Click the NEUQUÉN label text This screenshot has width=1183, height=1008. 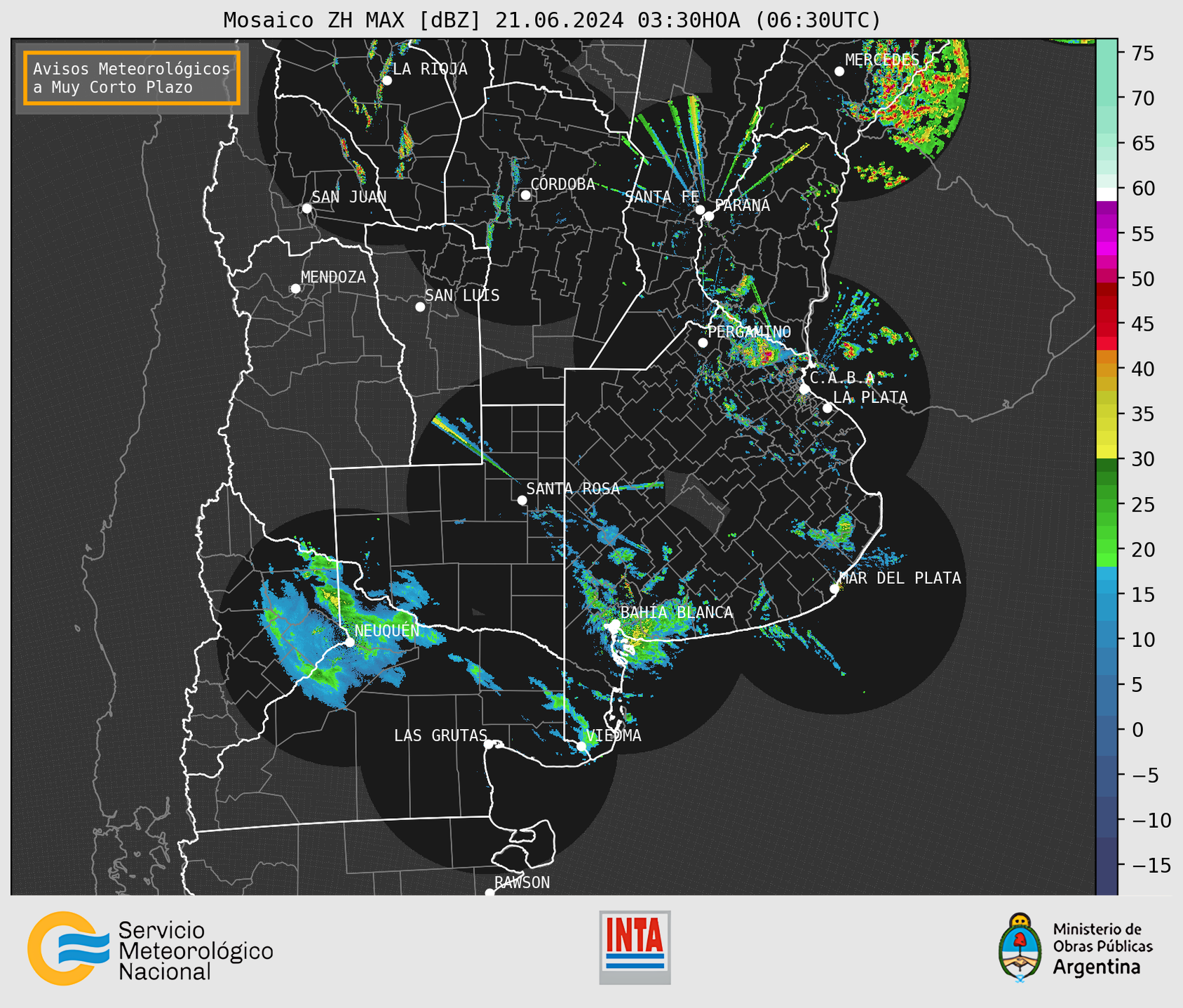point(387,630)
